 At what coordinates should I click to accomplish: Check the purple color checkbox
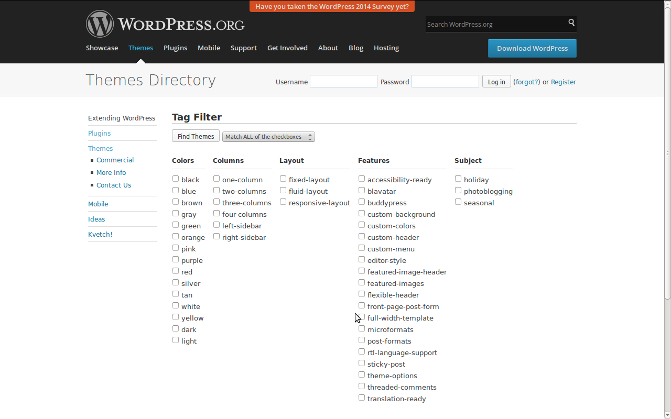(175, 259)
